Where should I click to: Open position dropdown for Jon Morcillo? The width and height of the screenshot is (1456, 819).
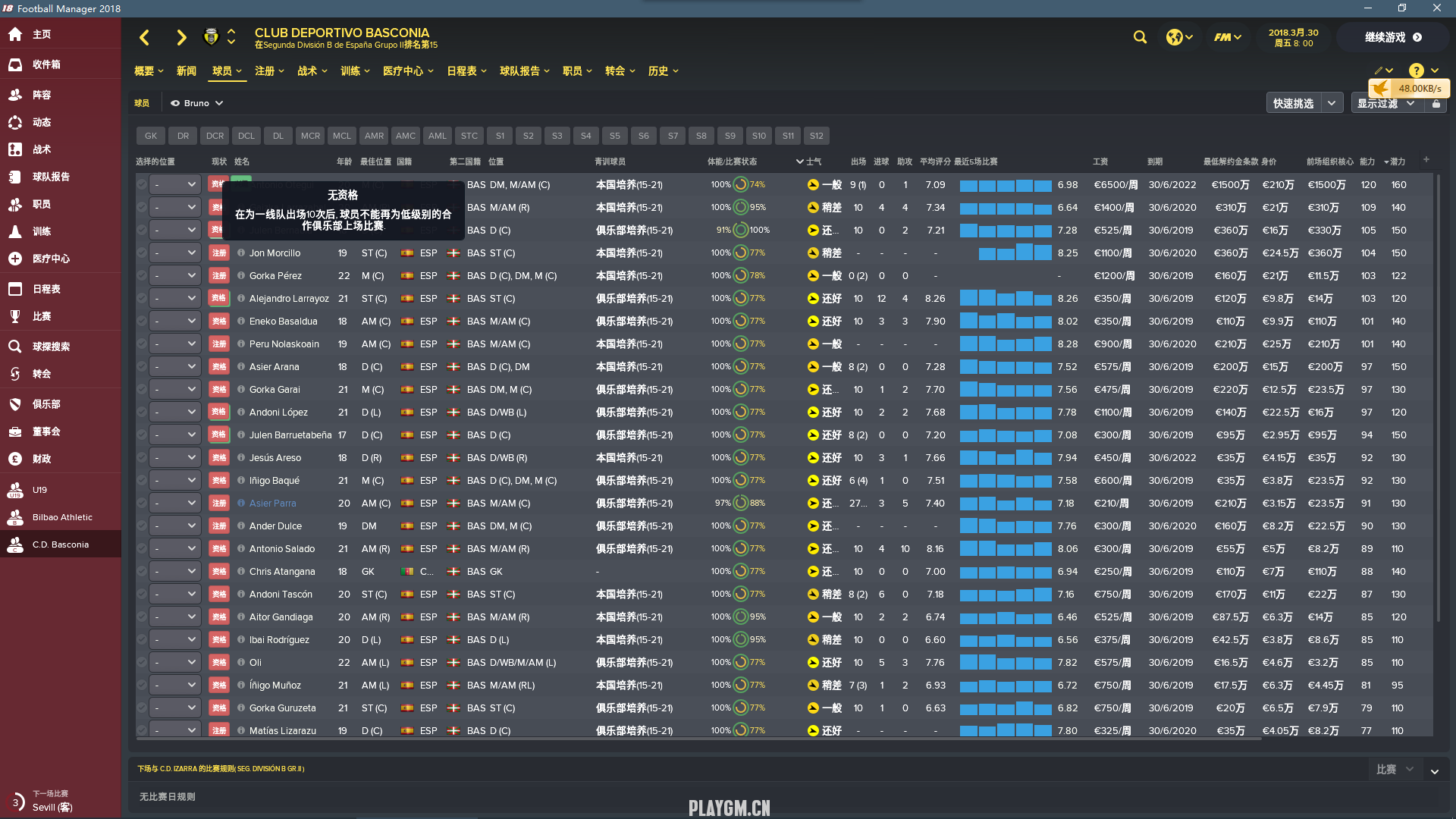tap(175, 253)
